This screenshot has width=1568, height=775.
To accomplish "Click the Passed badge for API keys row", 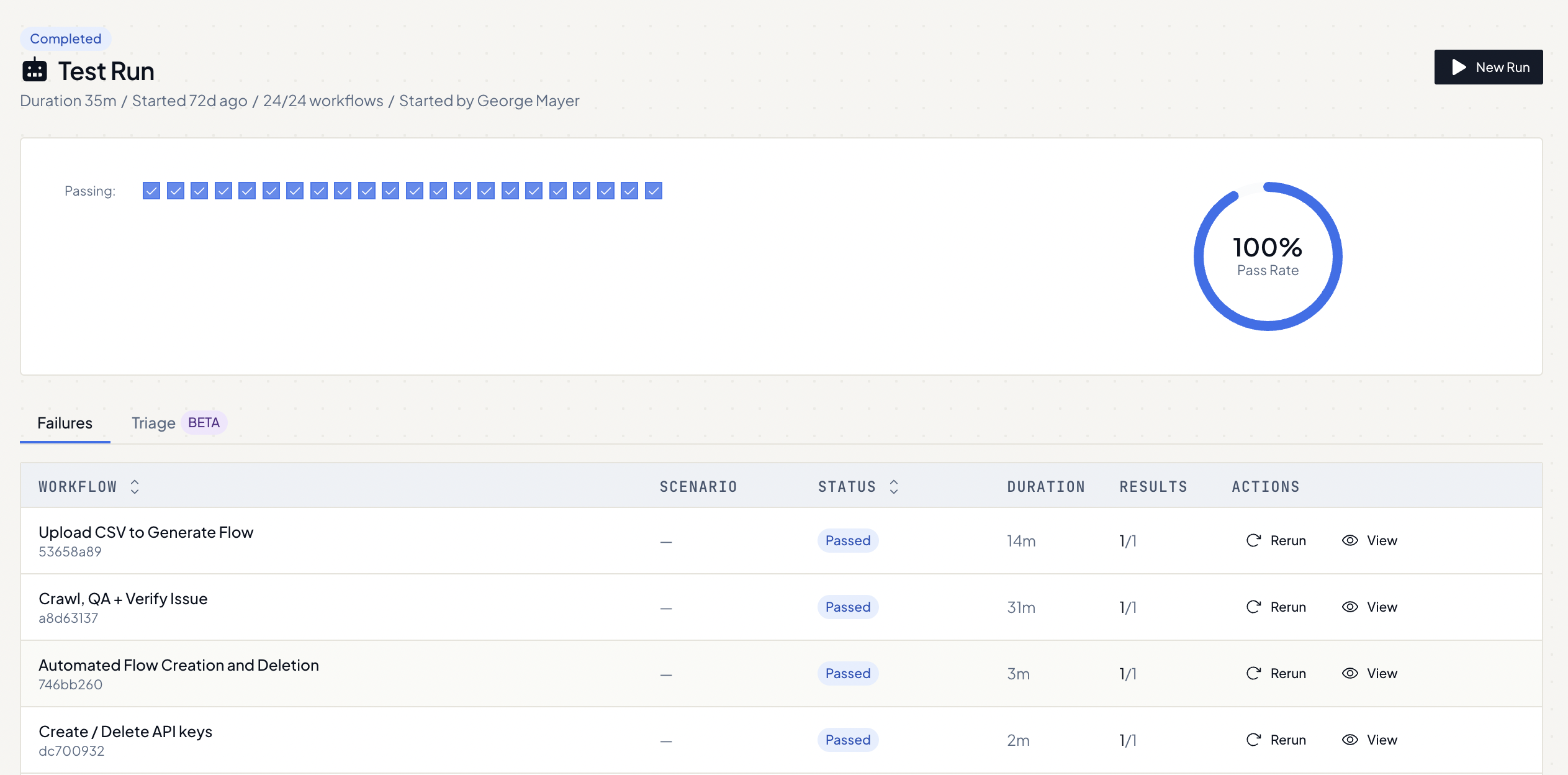I will coord(848,740).
